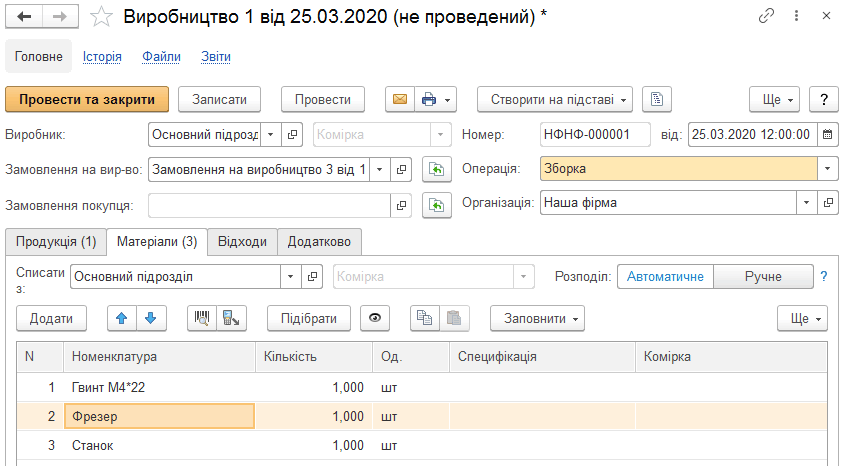Screen dimensions: 842x467
Task: Click the Провести button
Action: (x=323, y=99)
